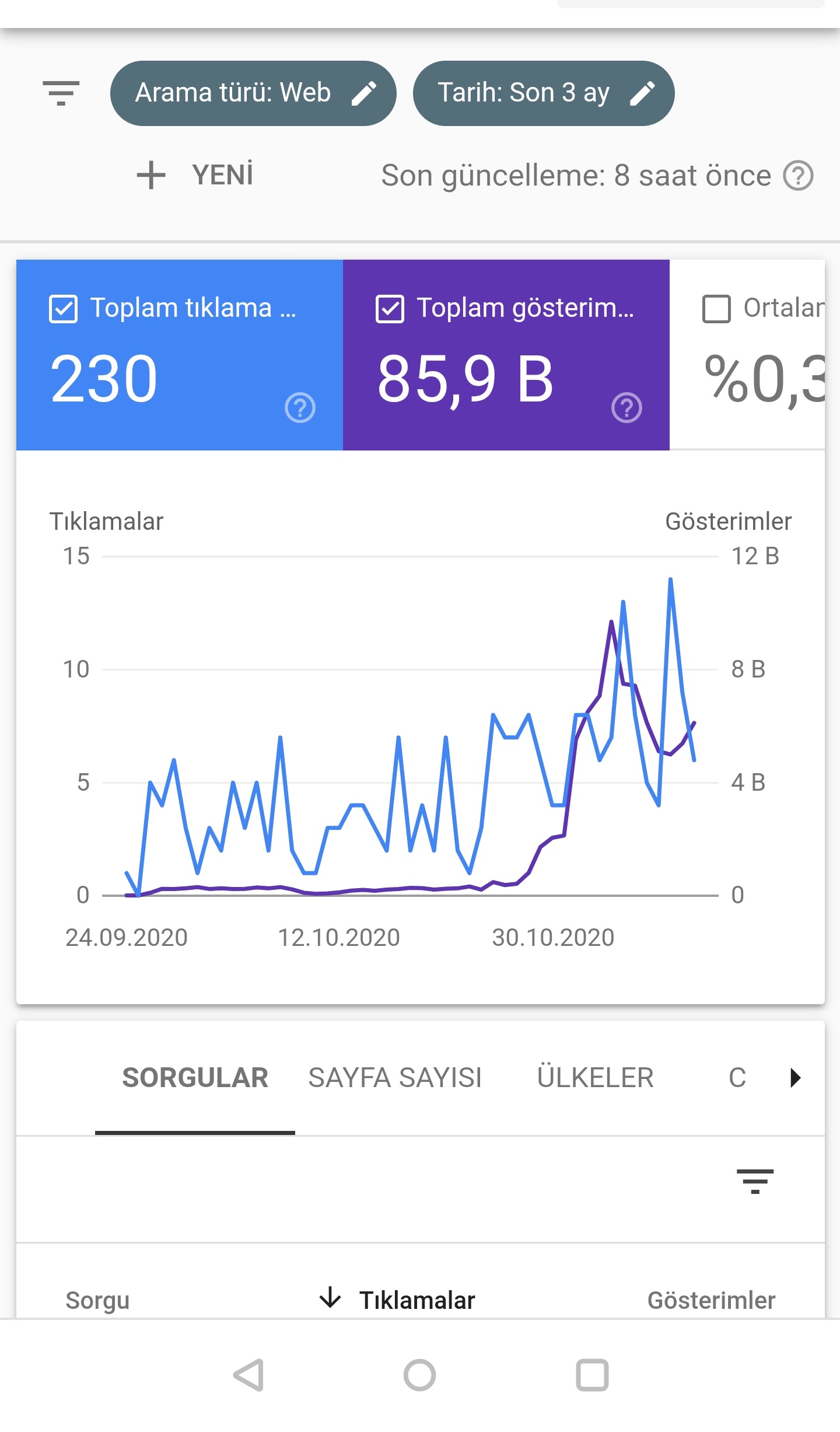The height and width of the screenshot is (1432, 840).
Task: Click the plus icon next to YENİ
Action: [151, 175]
